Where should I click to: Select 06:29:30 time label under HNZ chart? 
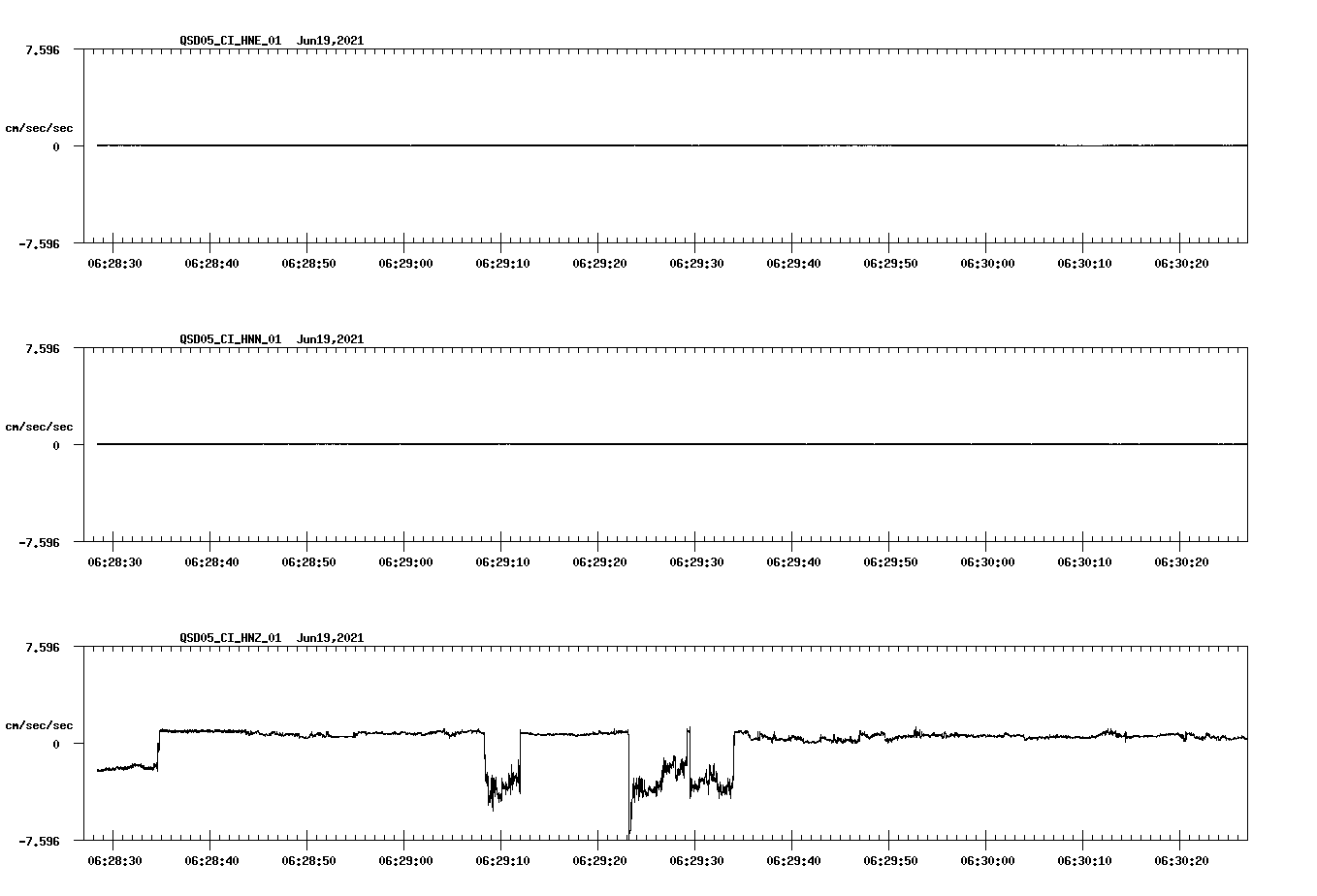point(696,861)
